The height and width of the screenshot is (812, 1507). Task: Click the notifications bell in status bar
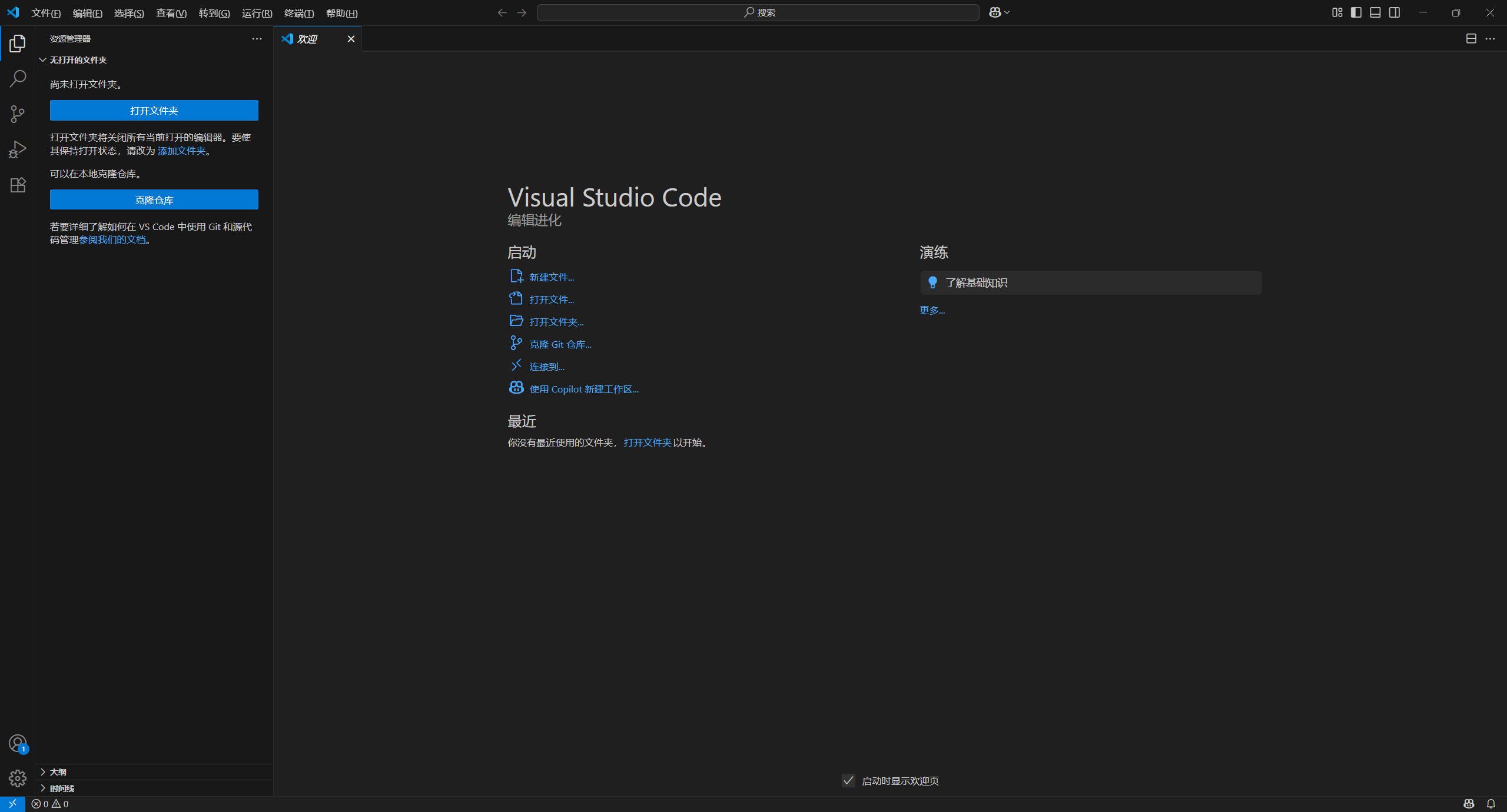[1491, 804]
